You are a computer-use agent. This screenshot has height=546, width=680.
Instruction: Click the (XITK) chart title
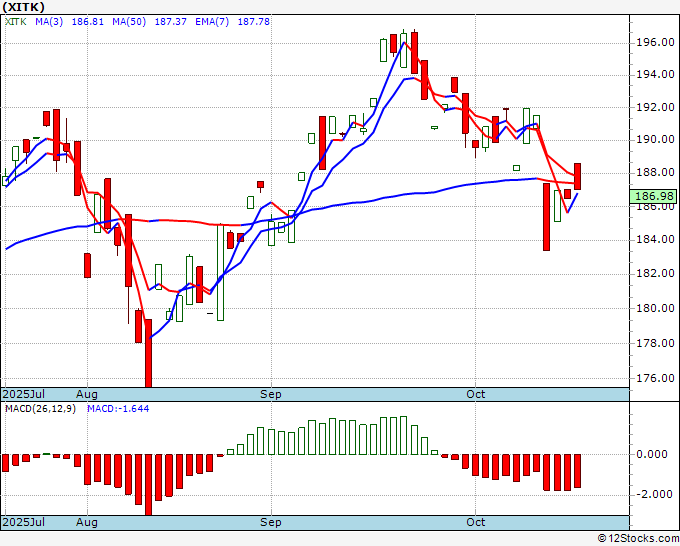pyautogui.click(x=23, y=7)
